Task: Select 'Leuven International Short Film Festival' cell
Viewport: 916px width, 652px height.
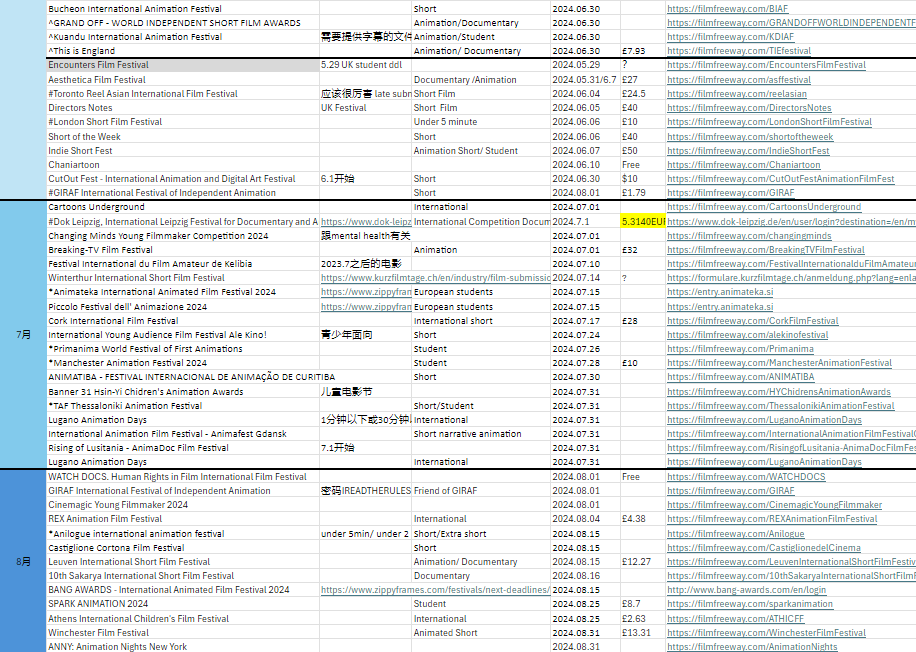Action: [x=183, y=562]
